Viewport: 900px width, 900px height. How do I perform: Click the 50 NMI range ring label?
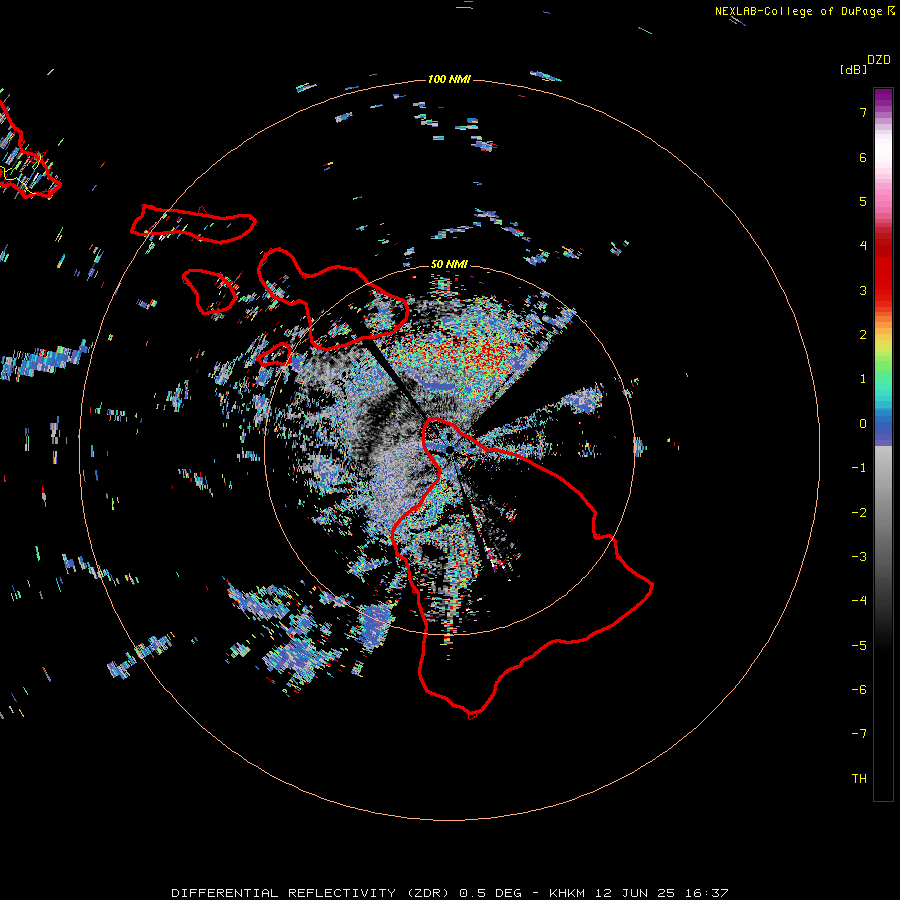[449, 264]
